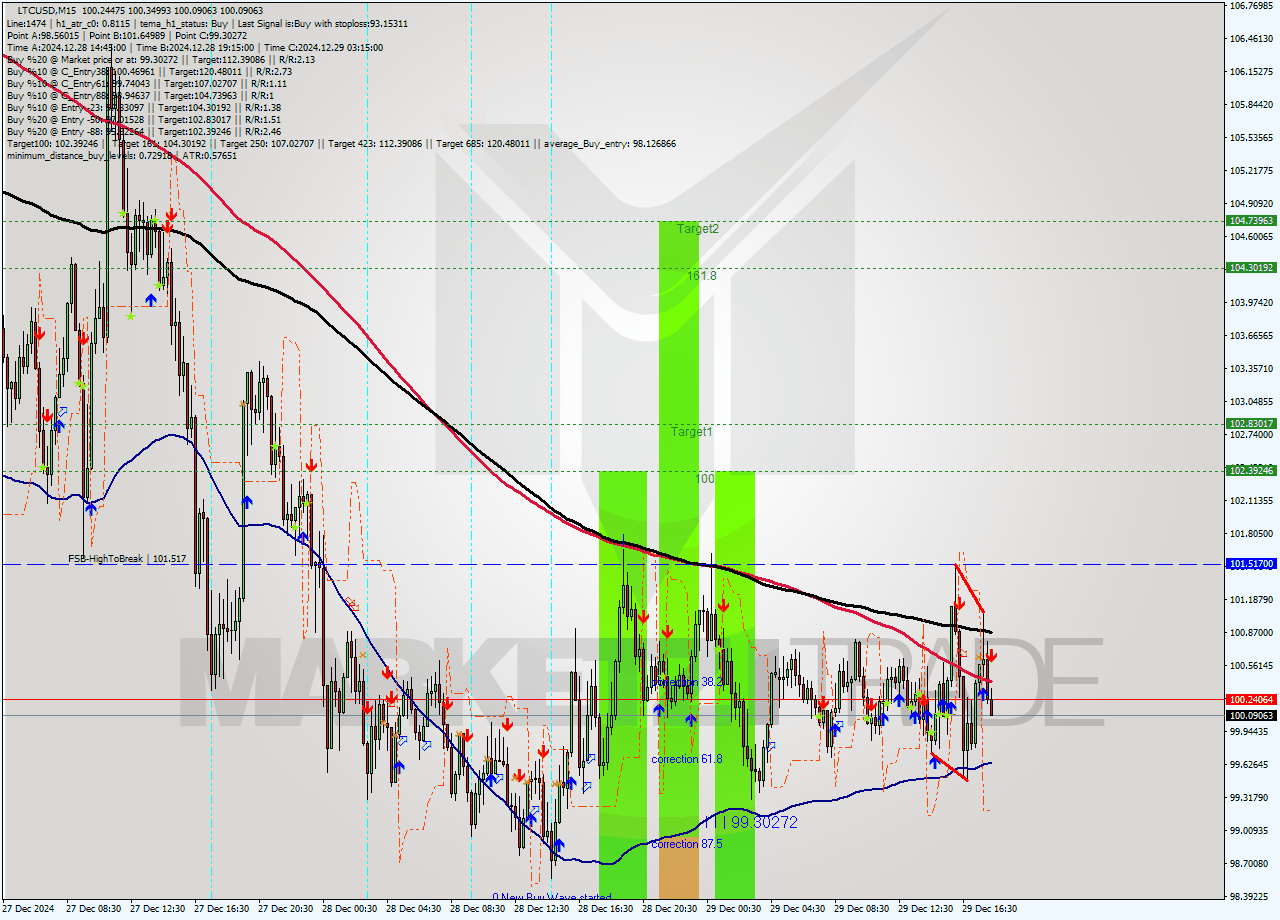The height and width of the screenshot is (920, 1280).
Task: Click the '29 Dec 08:30' time axis label
Action: 863,909
